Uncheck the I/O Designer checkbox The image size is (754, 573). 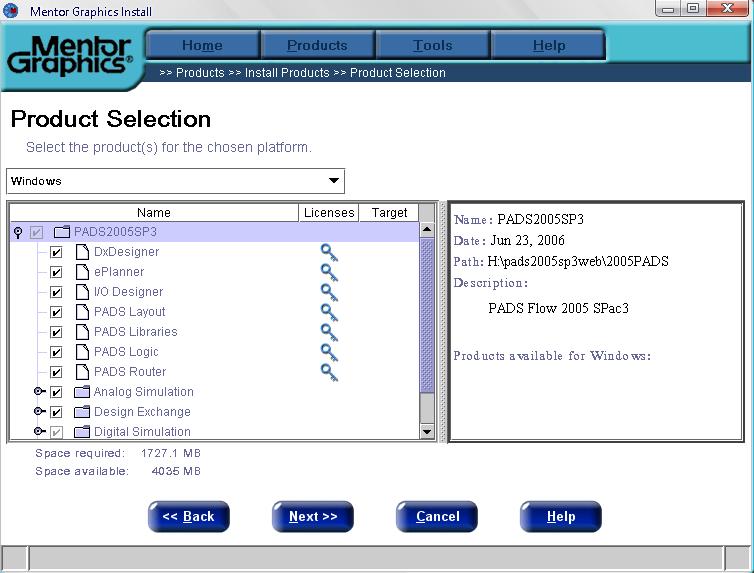[56, 292]
